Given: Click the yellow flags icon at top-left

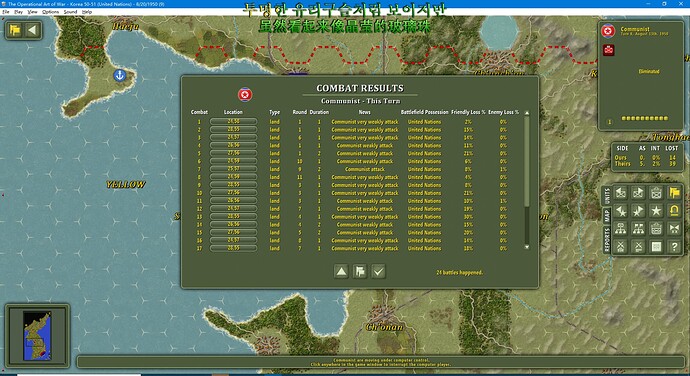Looking at the screenshot, I should tap(15, 30).
